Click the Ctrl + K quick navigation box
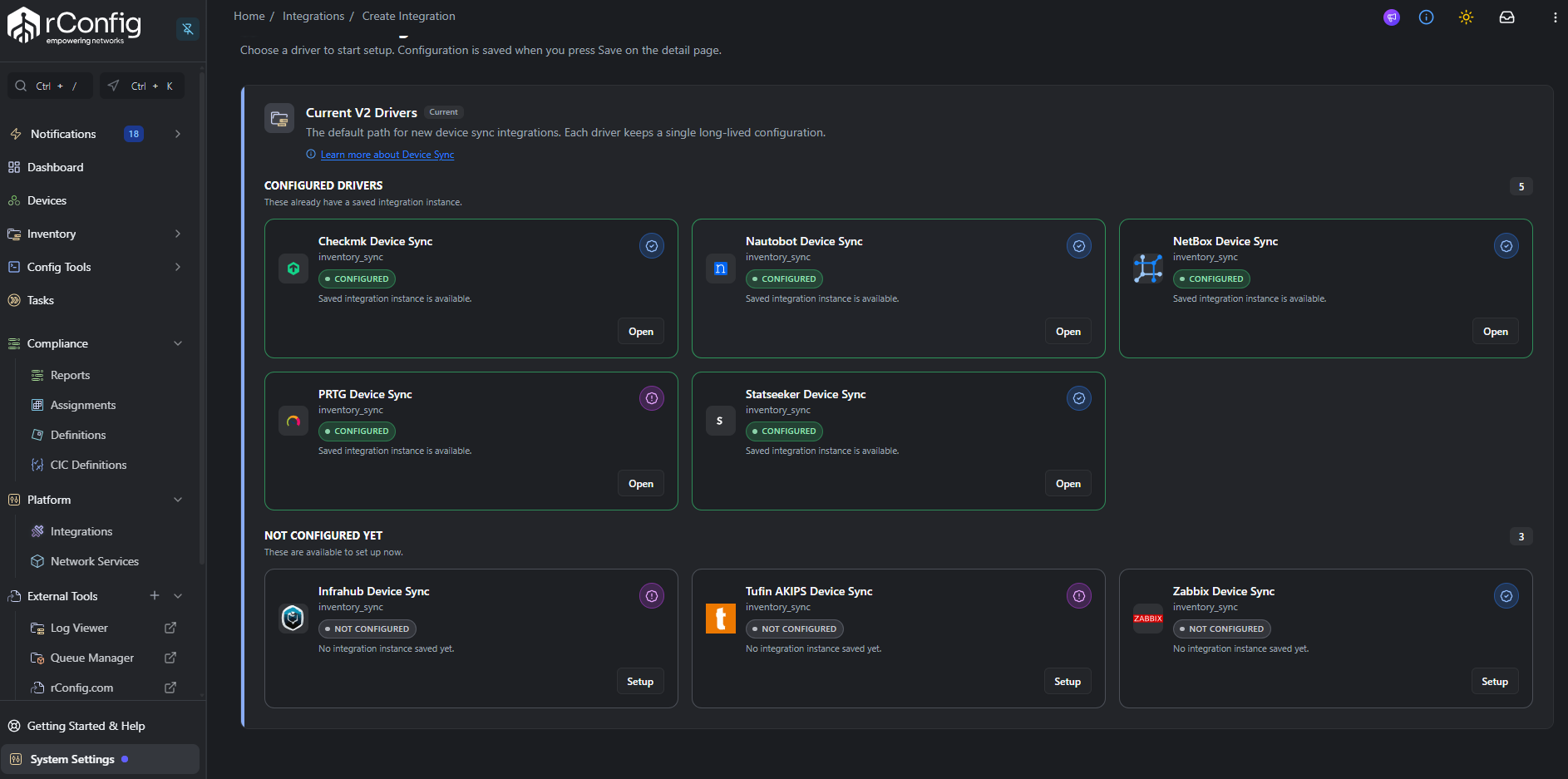Image resolution: width=1568 pixels, height=779 pixels. [142, 86]
